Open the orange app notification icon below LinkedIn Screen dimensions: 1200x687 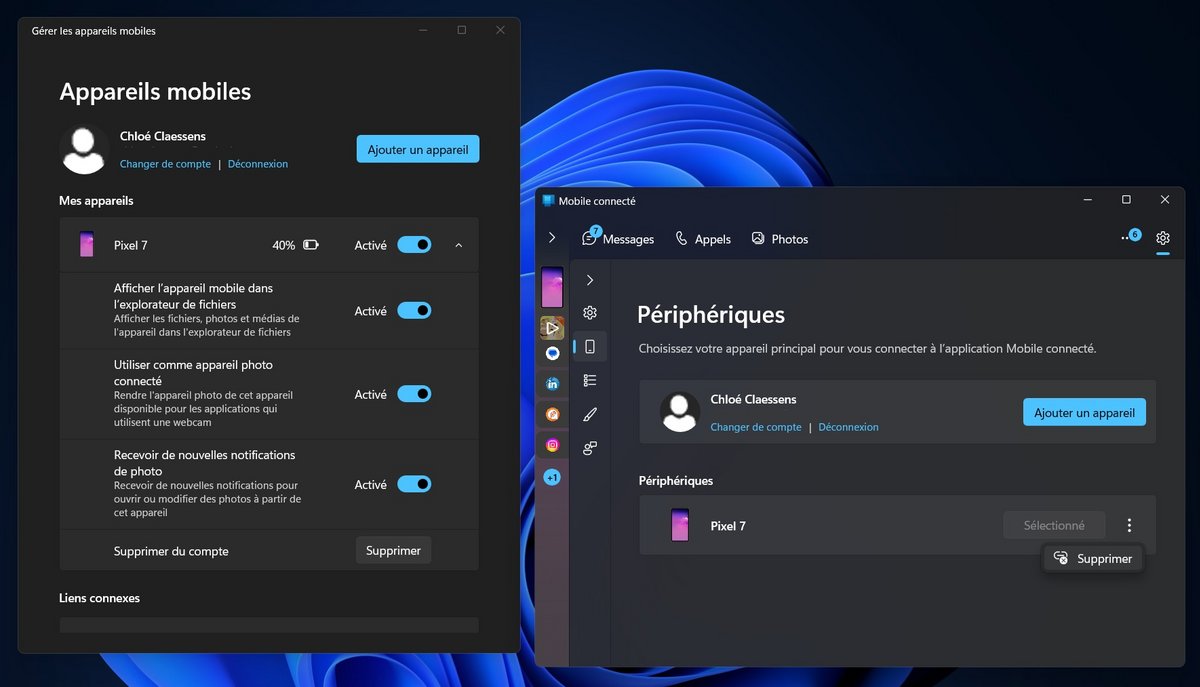(552, 414)
